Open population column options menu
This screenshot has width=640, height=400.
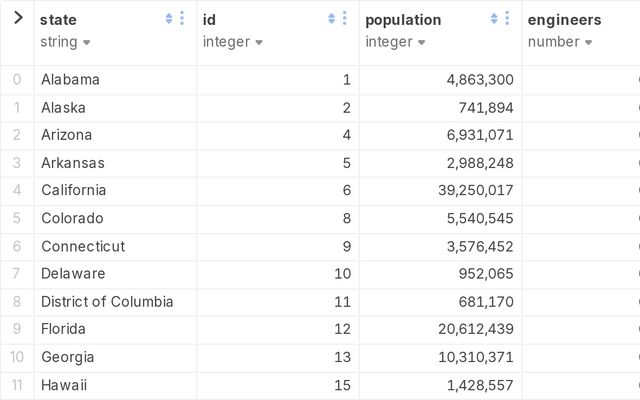coord(507,18)
